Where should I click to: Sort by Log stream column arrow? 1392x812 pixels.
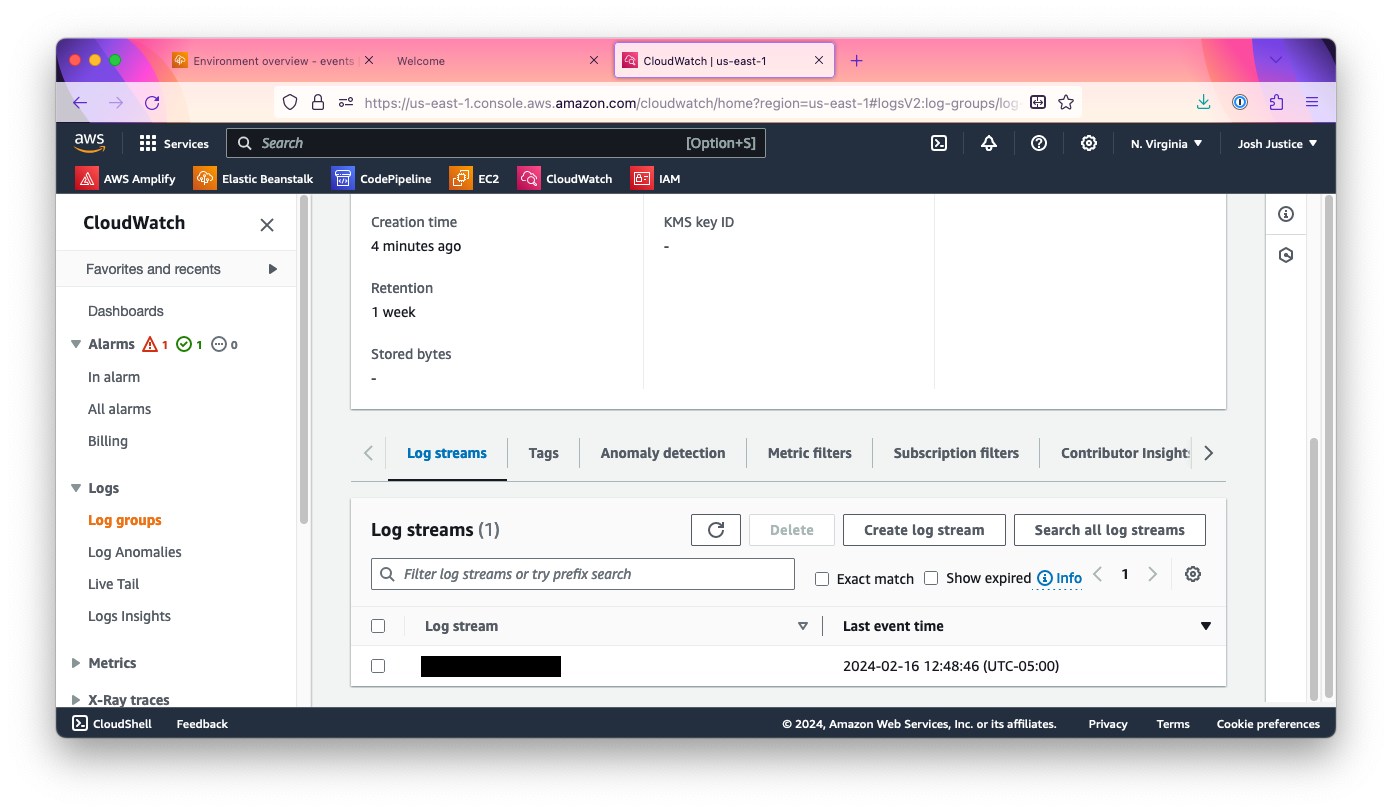point(802,626)
